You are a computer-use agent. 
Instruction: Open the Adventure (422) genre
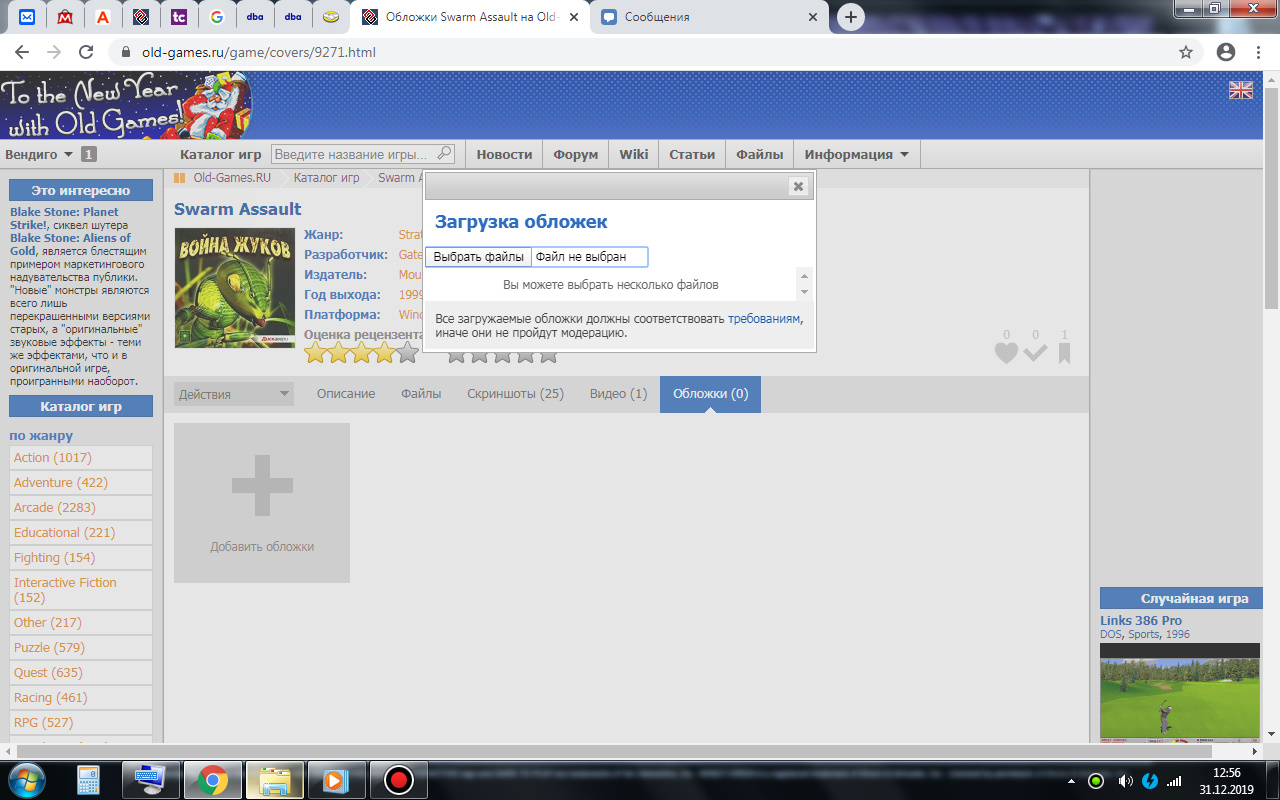60,482
